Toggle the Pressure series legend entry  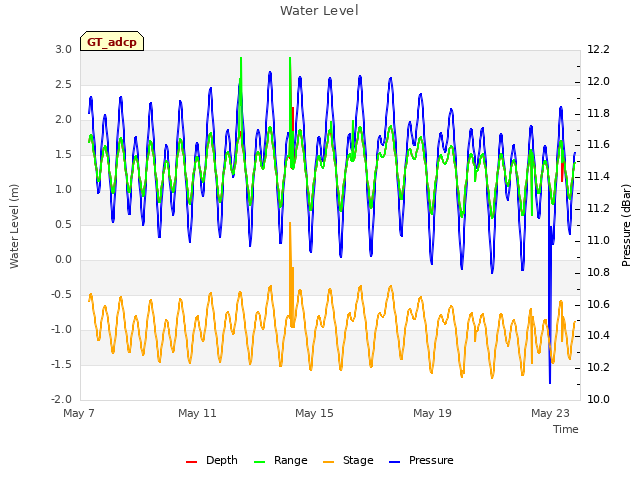[x=421, y=460]
